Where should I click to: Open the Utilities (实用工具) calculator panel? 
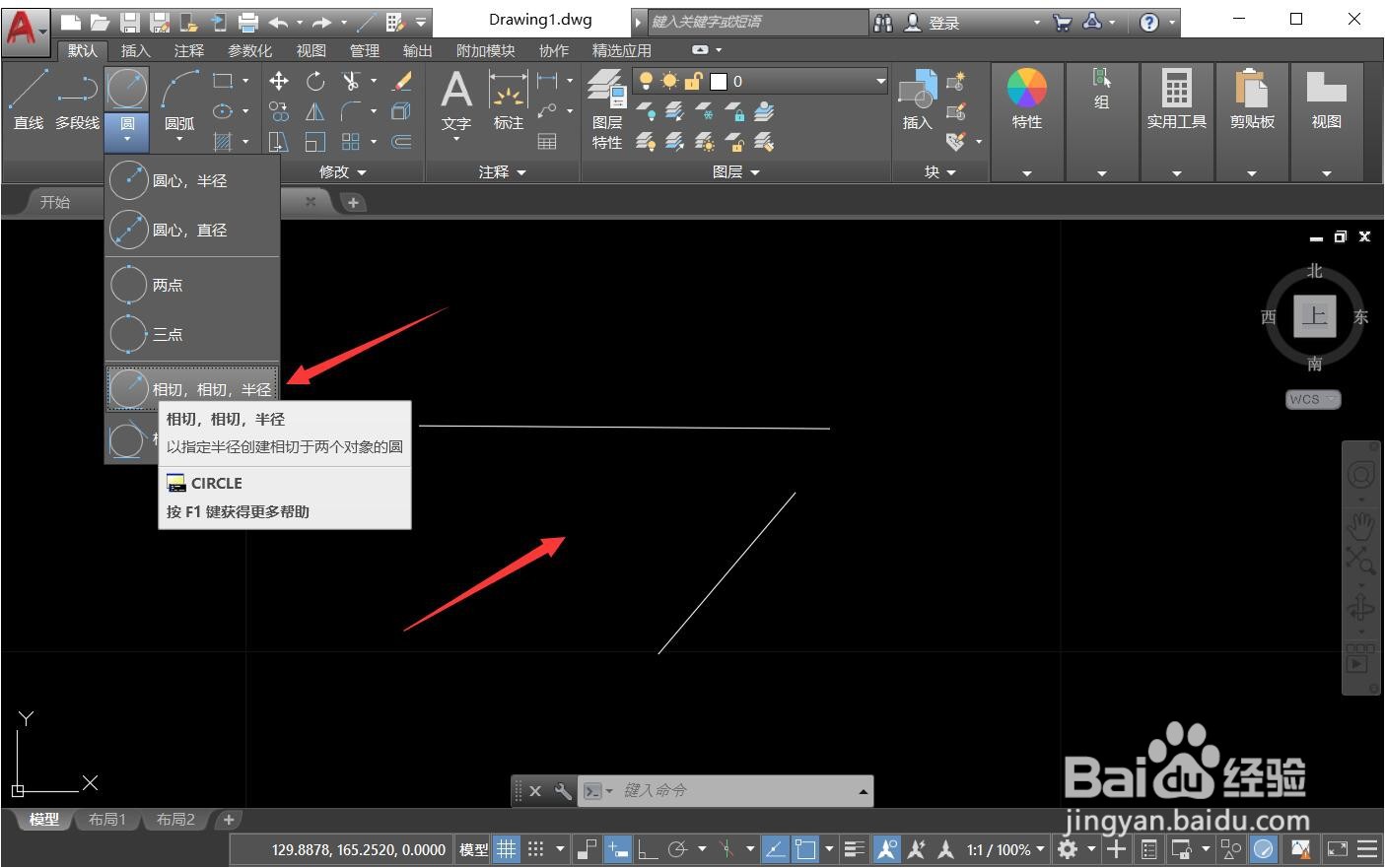pyautogui.click(x=1176, y=100)
